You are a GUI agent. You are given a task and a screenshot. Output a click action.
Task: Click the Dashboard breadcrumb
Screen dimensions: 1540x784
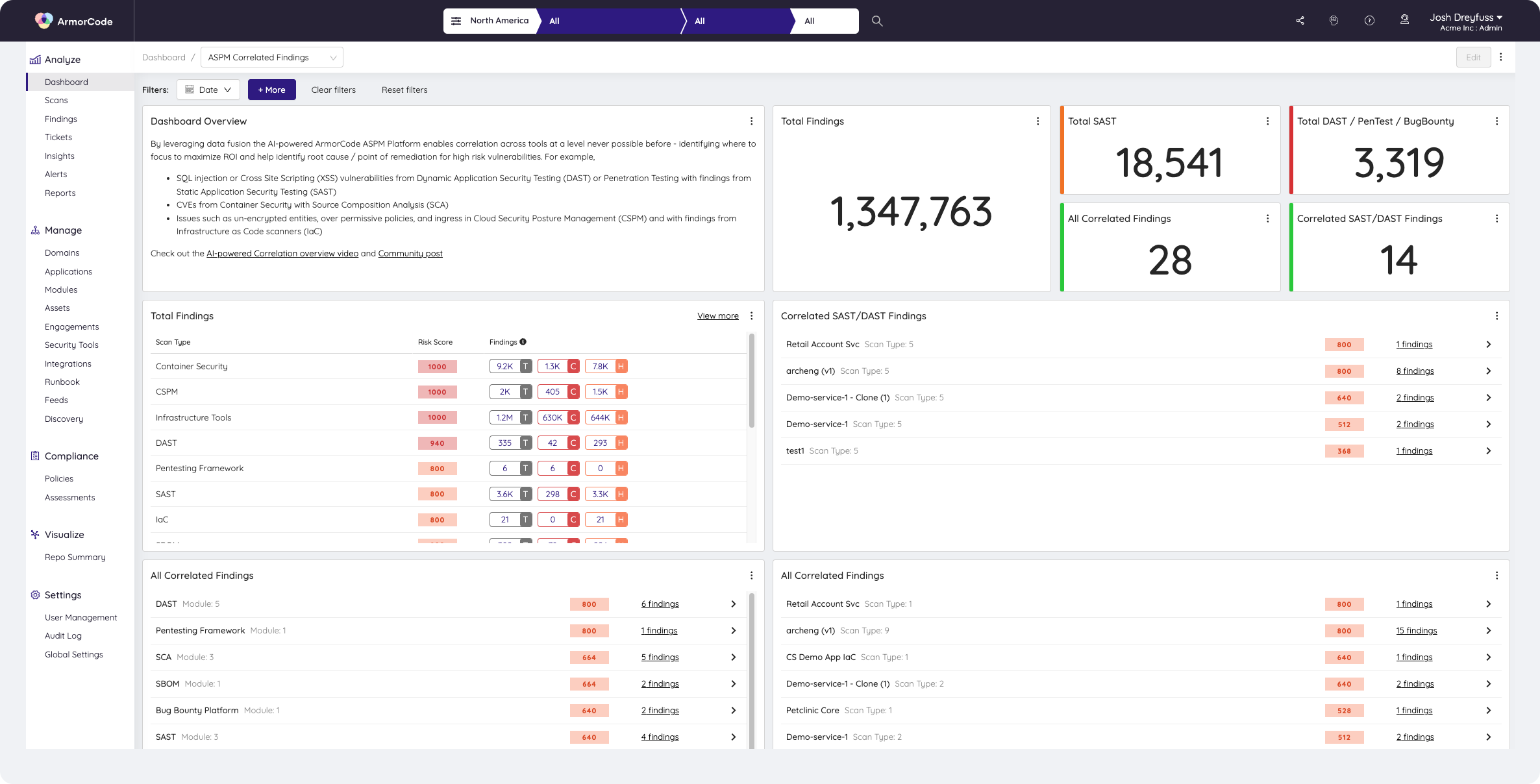tap(164, 57)
